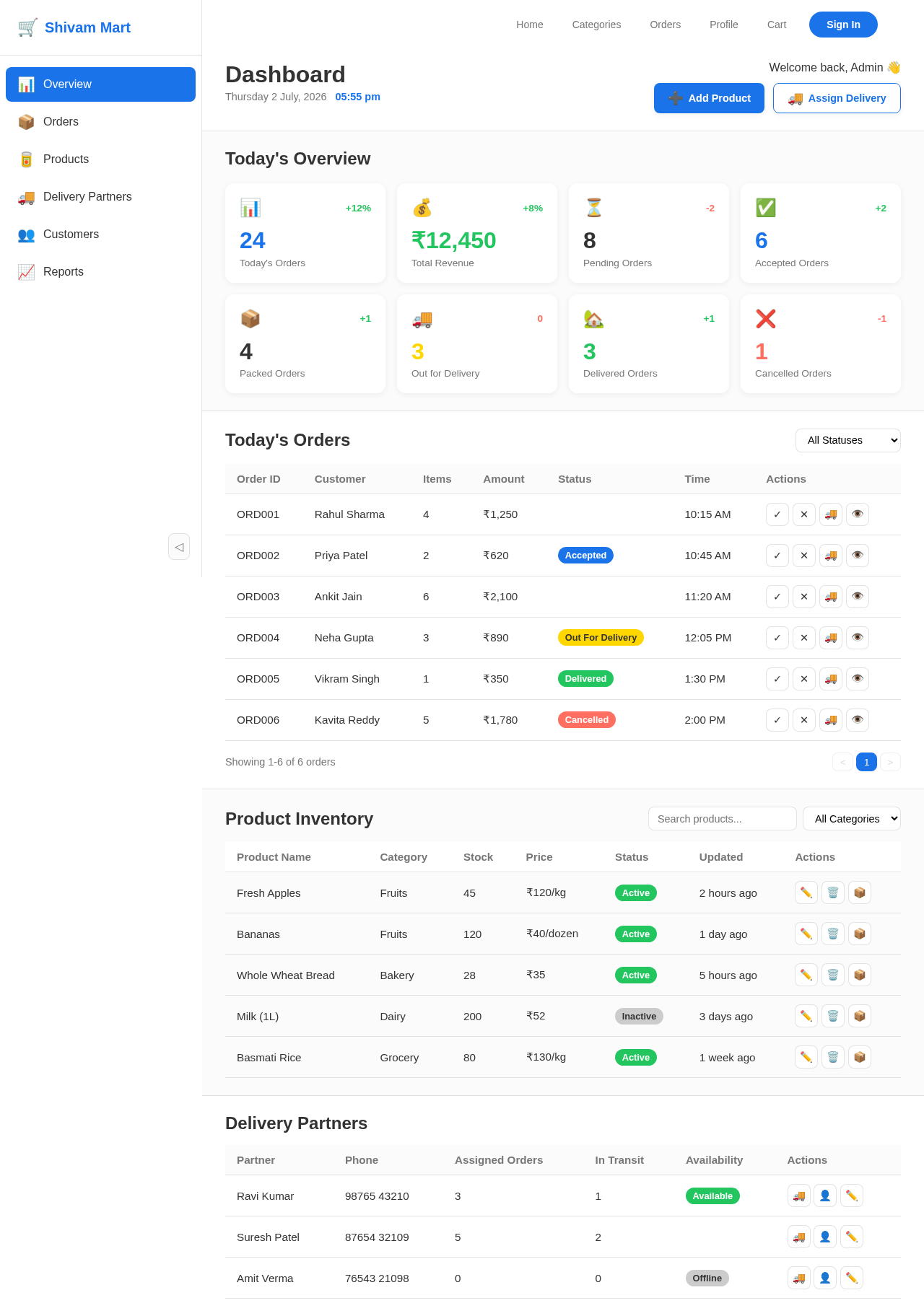924x1316 pixels.
Task: Click the Add Product button
Action: pyautogui.click(x=709, y=98)
